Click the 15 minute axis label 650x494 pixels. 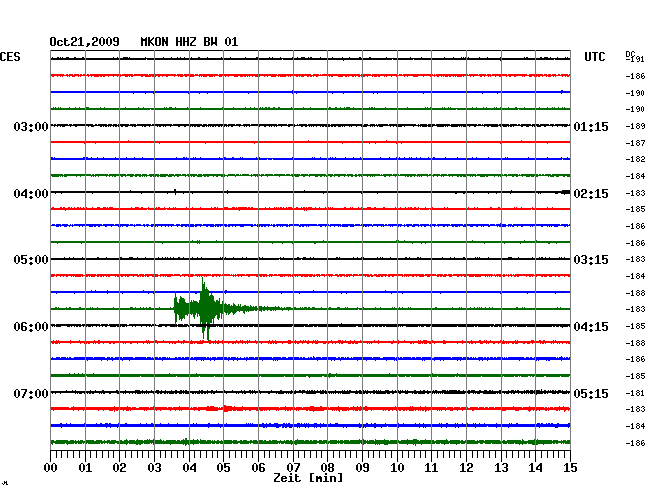(x=570, y=467)
